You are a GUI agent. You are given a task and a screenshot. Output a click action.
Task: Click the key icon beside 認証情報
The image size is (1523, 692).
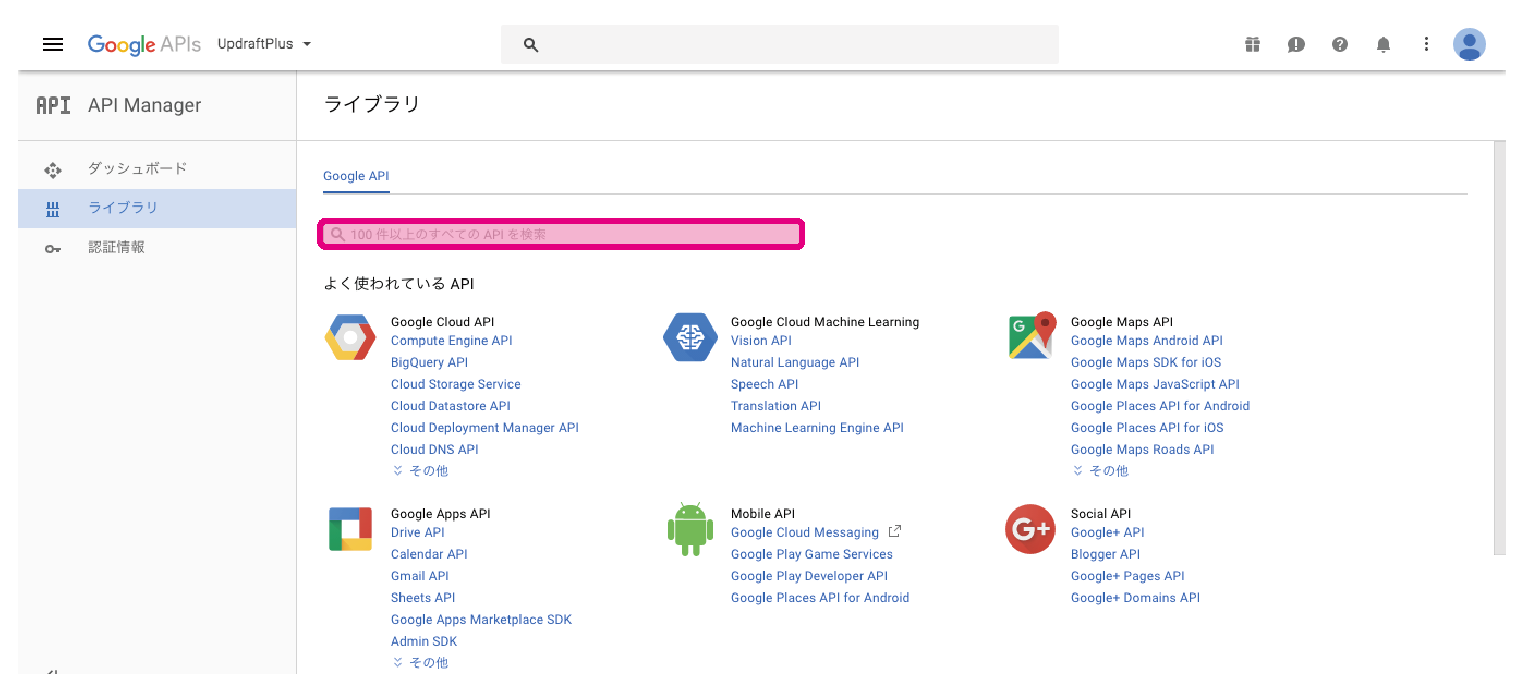tap(53, 248)
